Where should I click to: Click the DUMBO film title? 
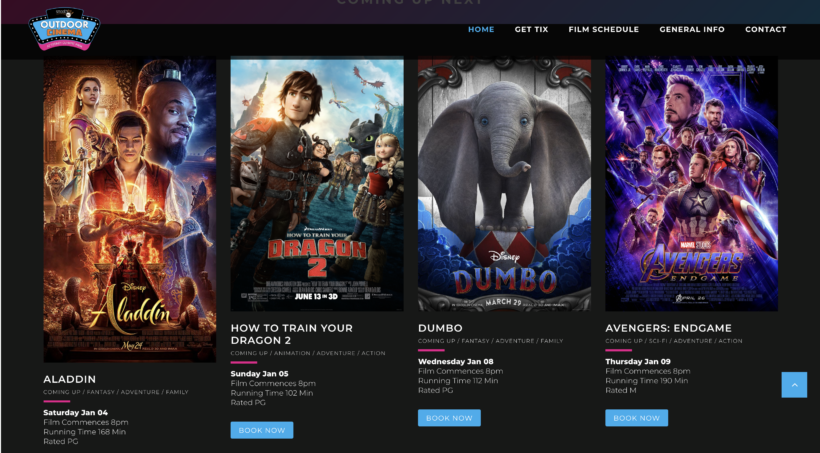440,328
